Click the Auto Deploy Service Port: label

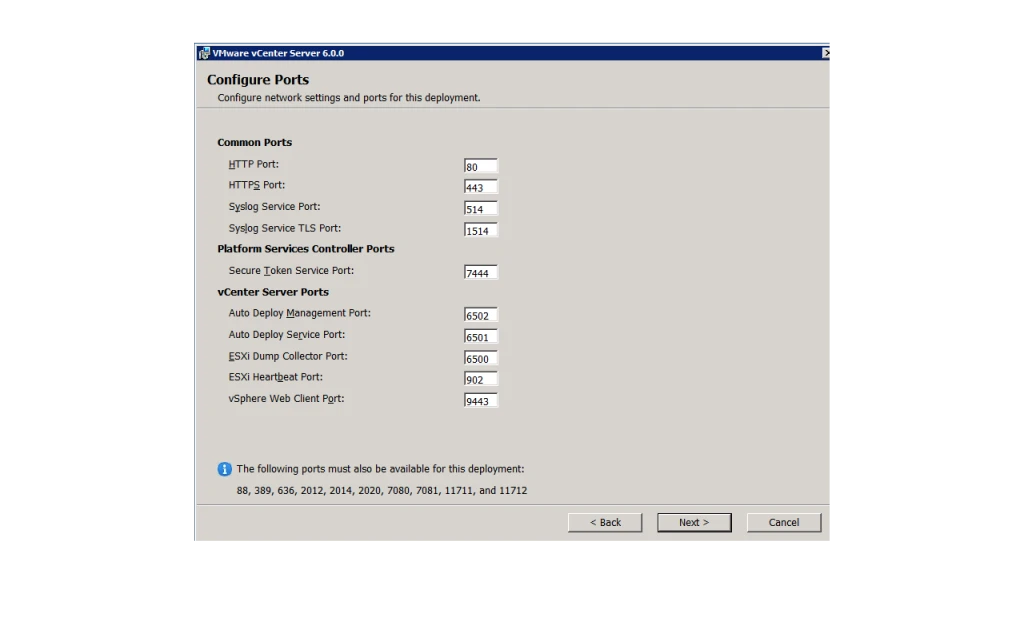pos(287,334)
